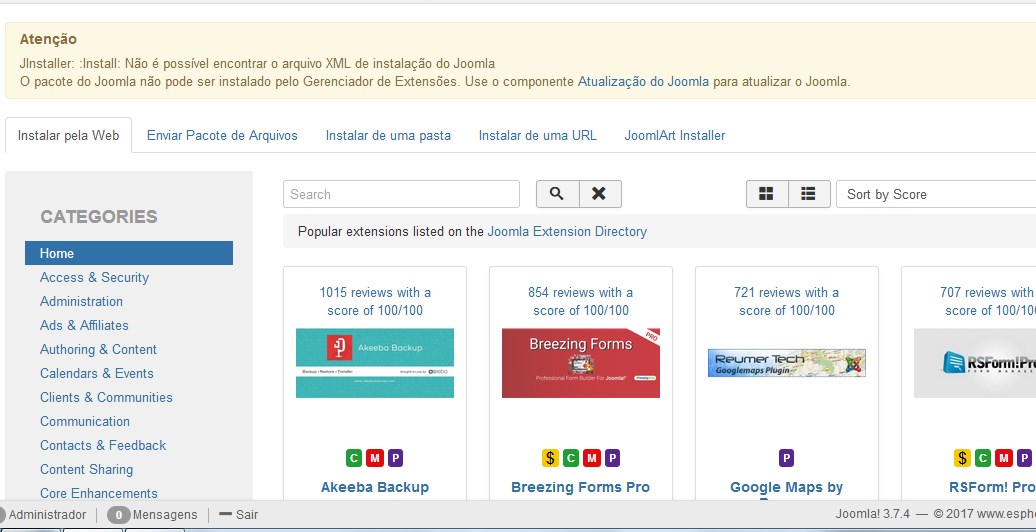Select the Calendars & Events category
1036x532 pixels.
pos(96,373)
